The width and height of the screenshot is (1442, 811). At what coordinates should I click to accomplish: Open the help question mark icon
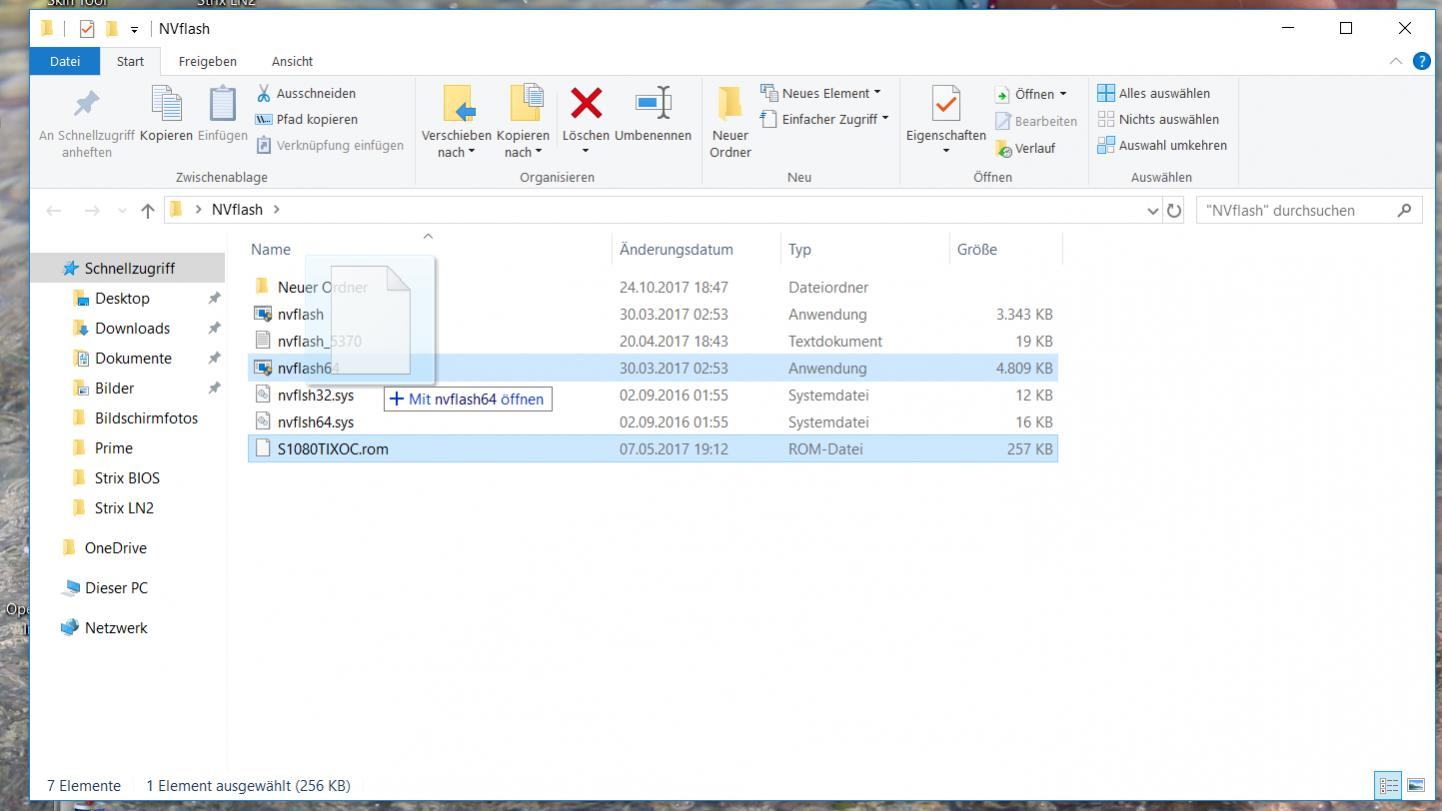1421,61
